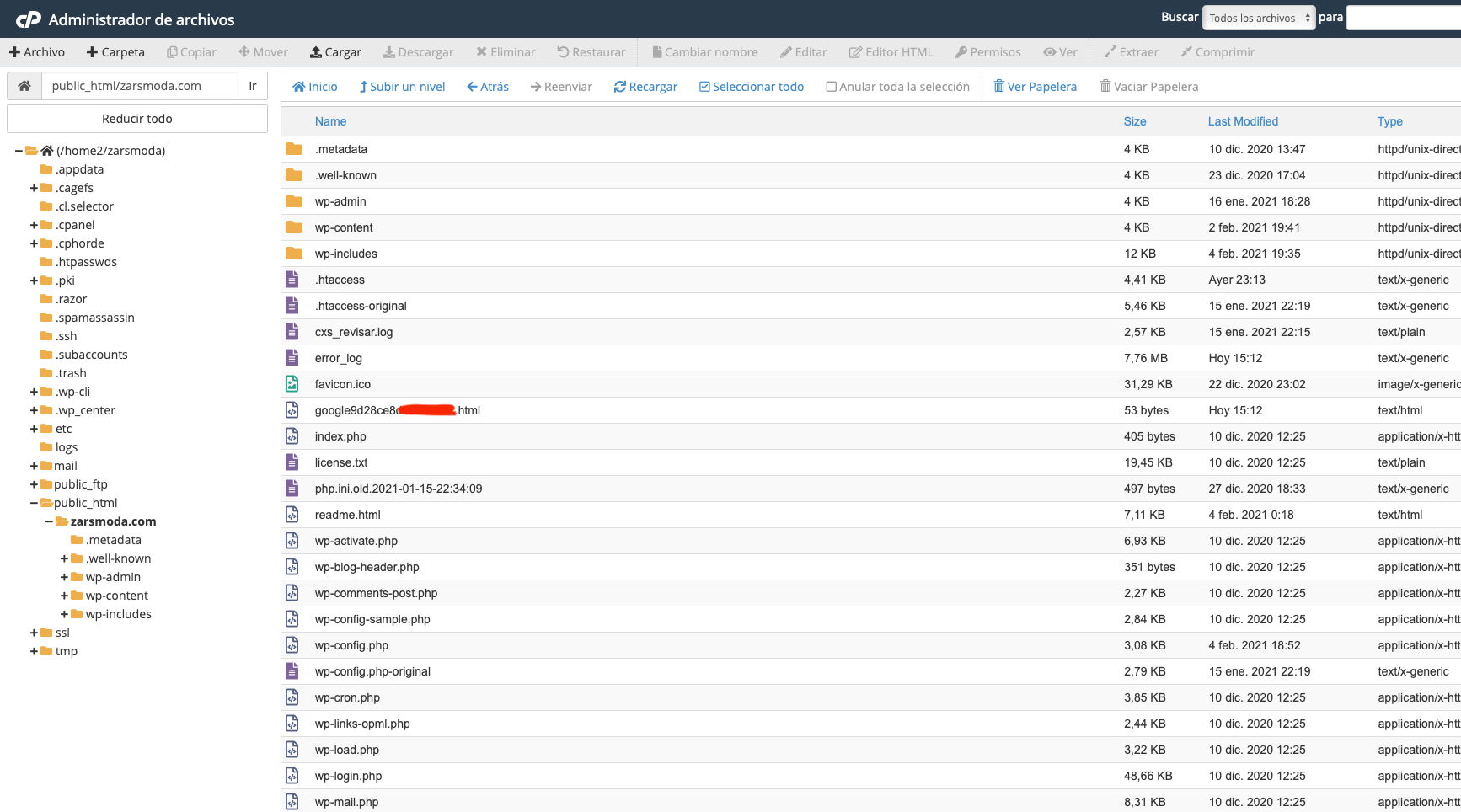Click the cPanel logo icon
Image resolution: width=1461 pixels, height=812 pixels.
28,19
